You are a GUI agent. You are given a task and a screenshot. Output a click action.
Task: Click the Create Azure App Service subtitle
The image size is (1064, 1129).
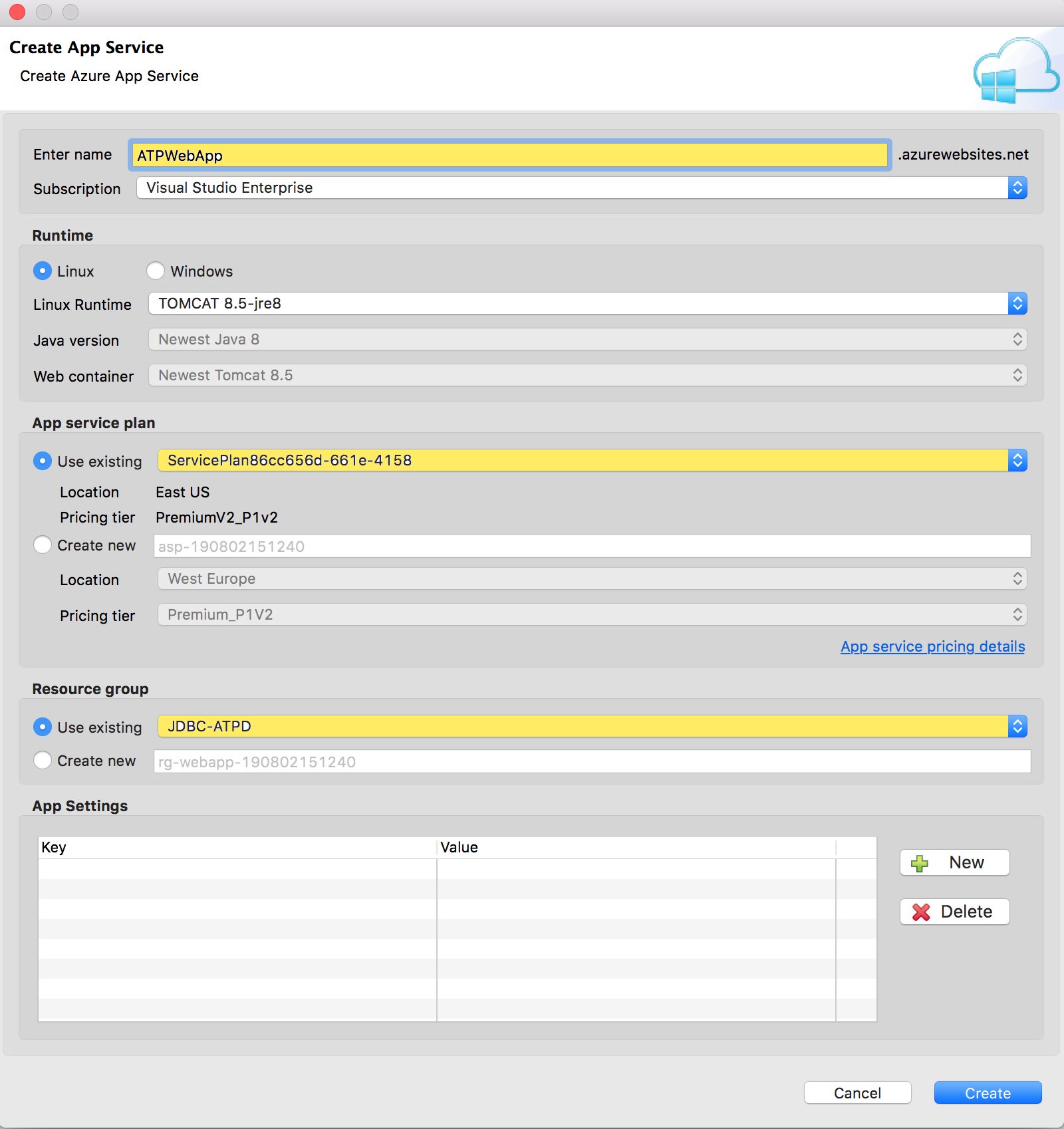coord(109,76)
